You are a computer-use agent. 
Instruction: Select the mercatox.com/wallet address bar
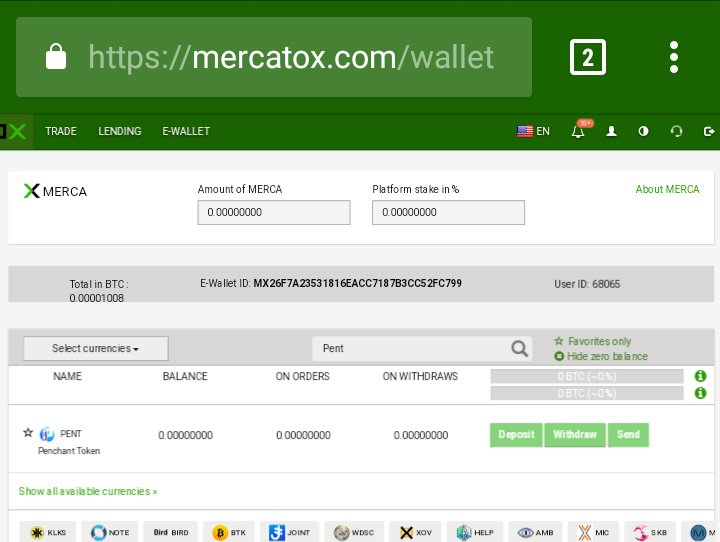274,57
